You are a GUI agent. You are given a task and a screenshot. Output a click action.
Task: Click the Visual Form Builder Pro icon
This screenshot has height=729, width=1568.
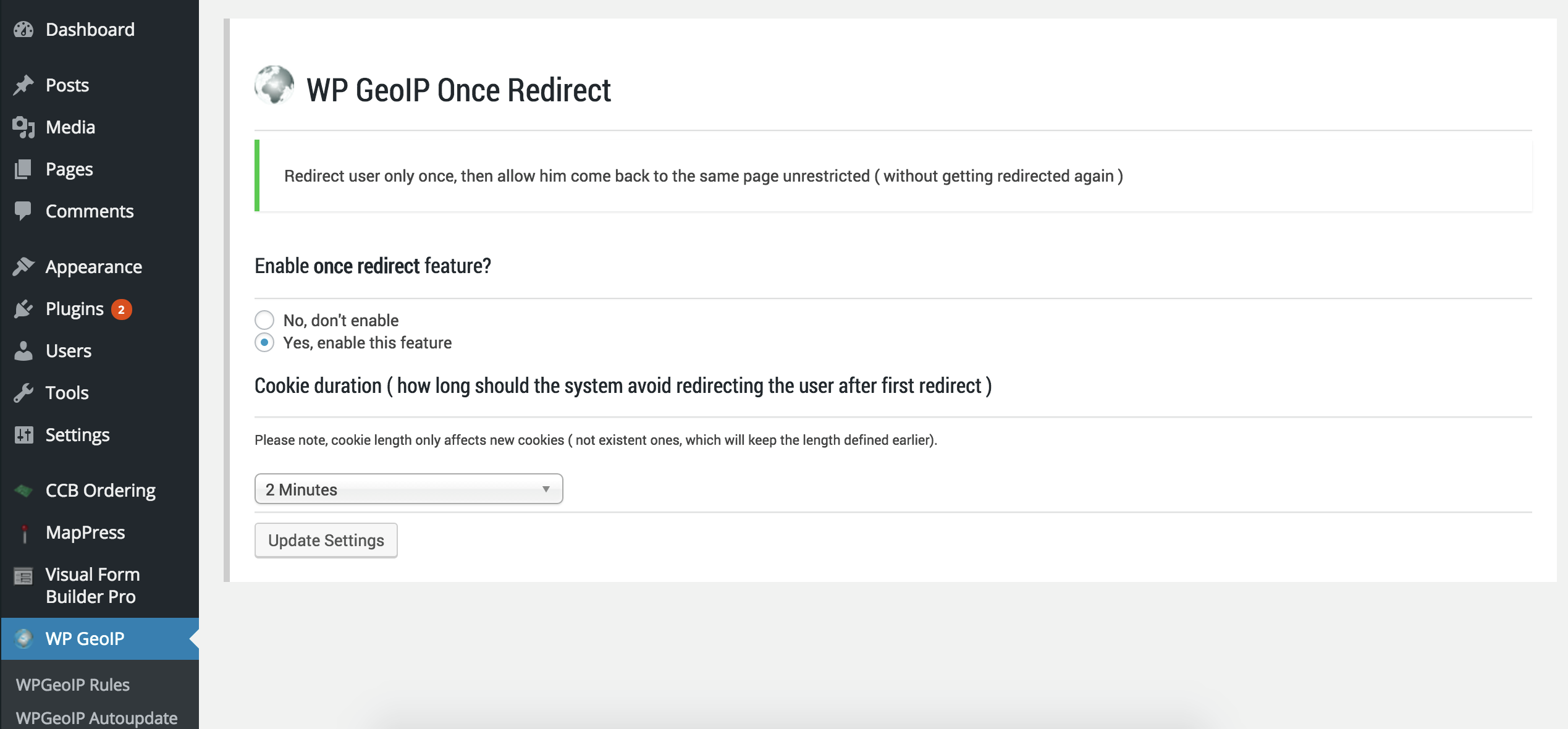(23, 576)
